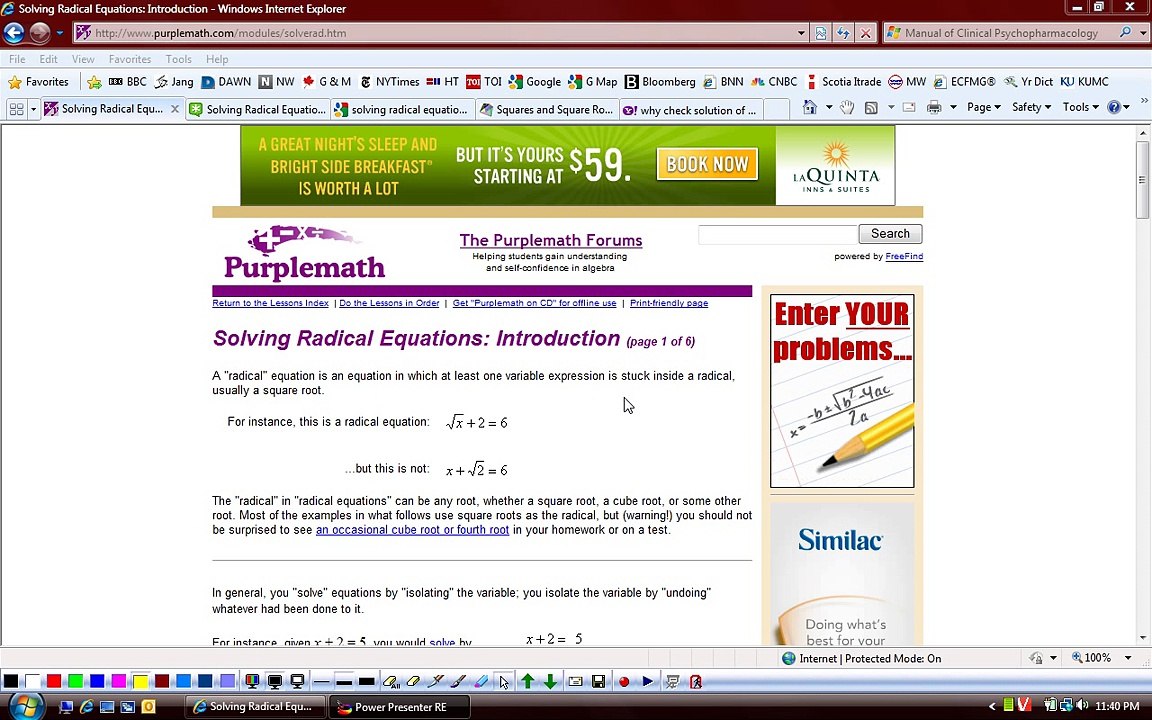Open the File menu
Image resolution: width=1152 pixels, height=720 pixels.
click(x=17, y=59)
